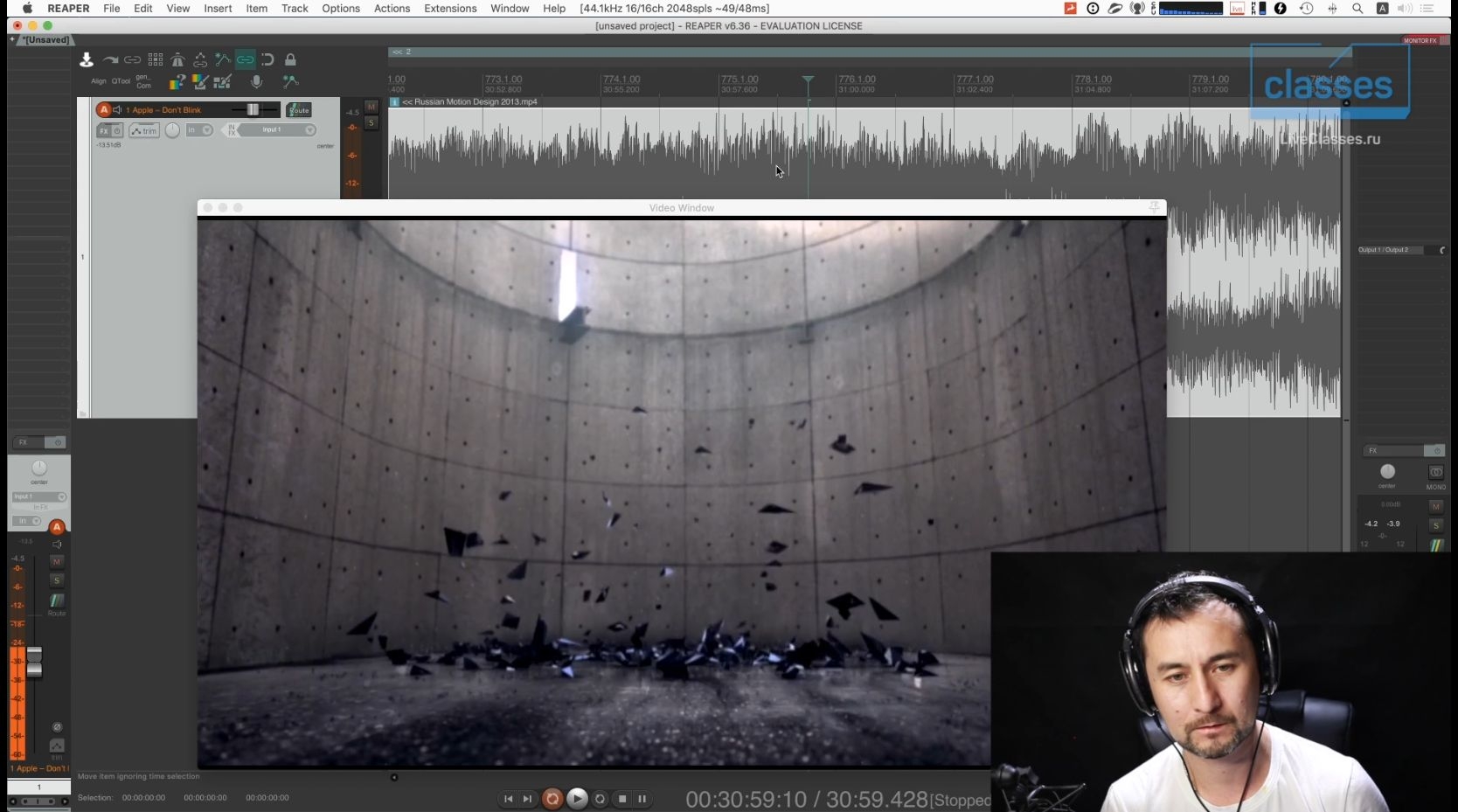Screen dimensions: 1458x812
Task: Click the mixer strip trim envelope icon
Action: (57, 746)
